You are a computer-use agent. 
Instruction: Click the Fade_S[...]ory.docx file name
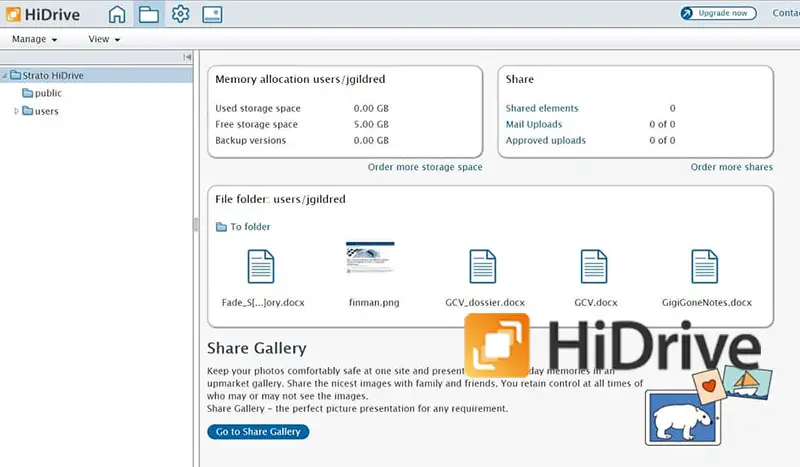263,302
